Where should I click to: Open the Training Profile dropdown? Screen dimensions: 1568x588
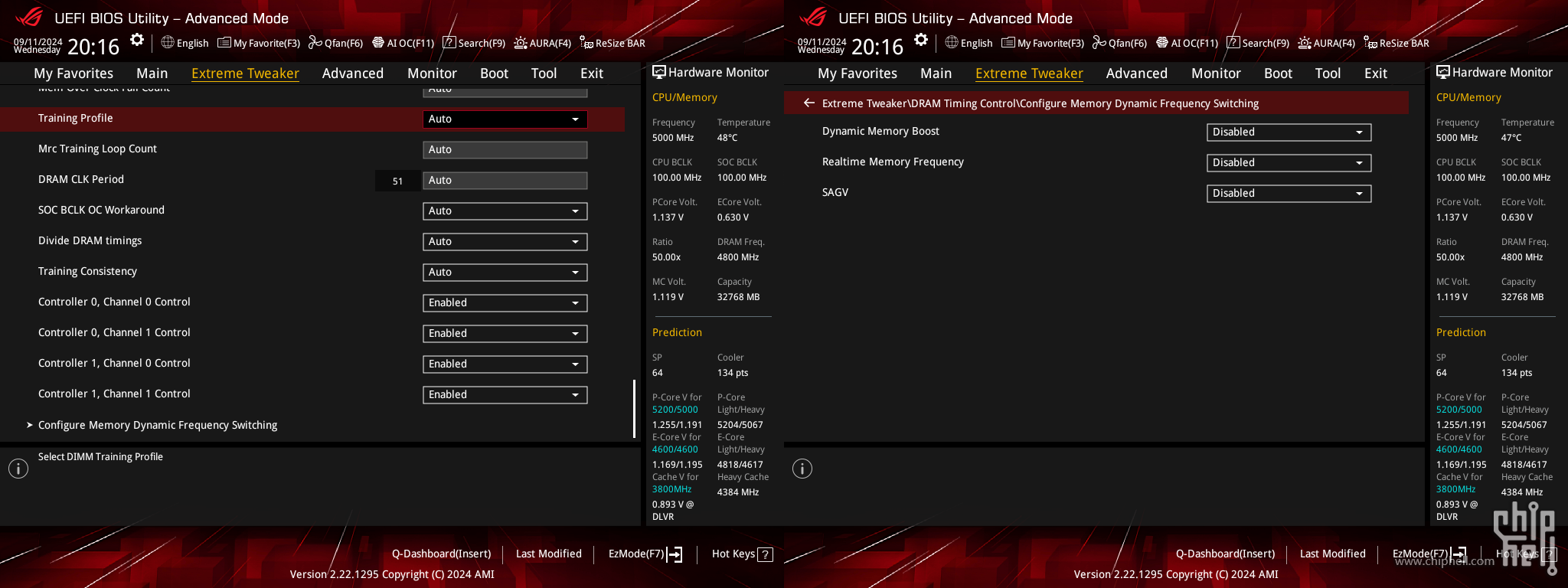coord(505,119)
